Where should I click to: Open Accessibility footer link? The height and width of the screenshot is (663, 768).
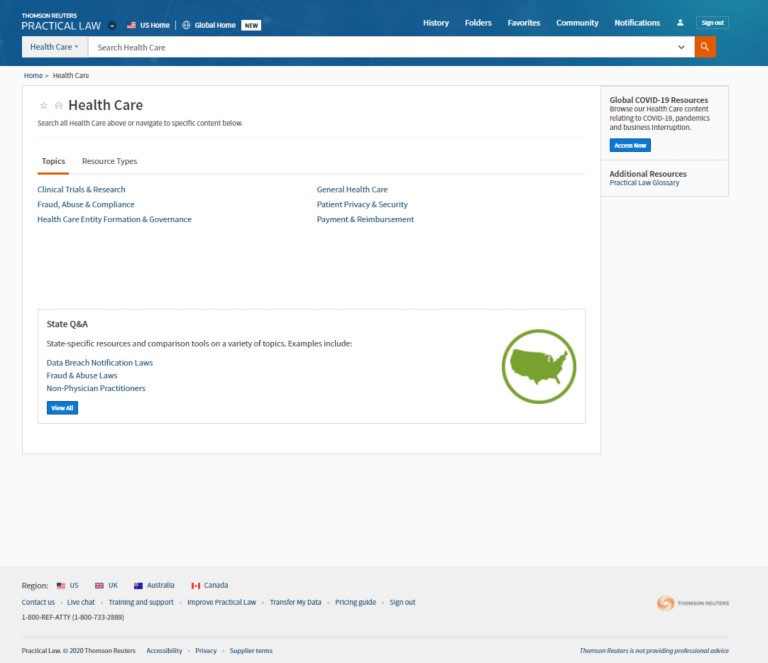[x=164, y=651]
